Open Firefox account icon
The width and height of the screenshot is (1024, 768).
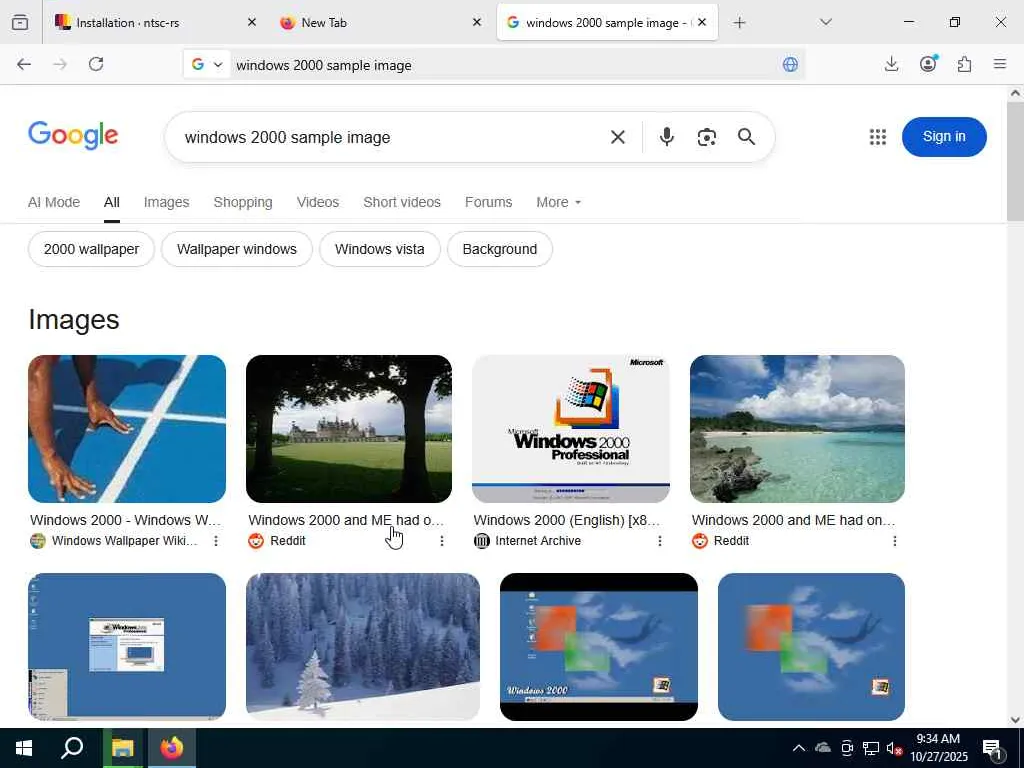point(928,63)
